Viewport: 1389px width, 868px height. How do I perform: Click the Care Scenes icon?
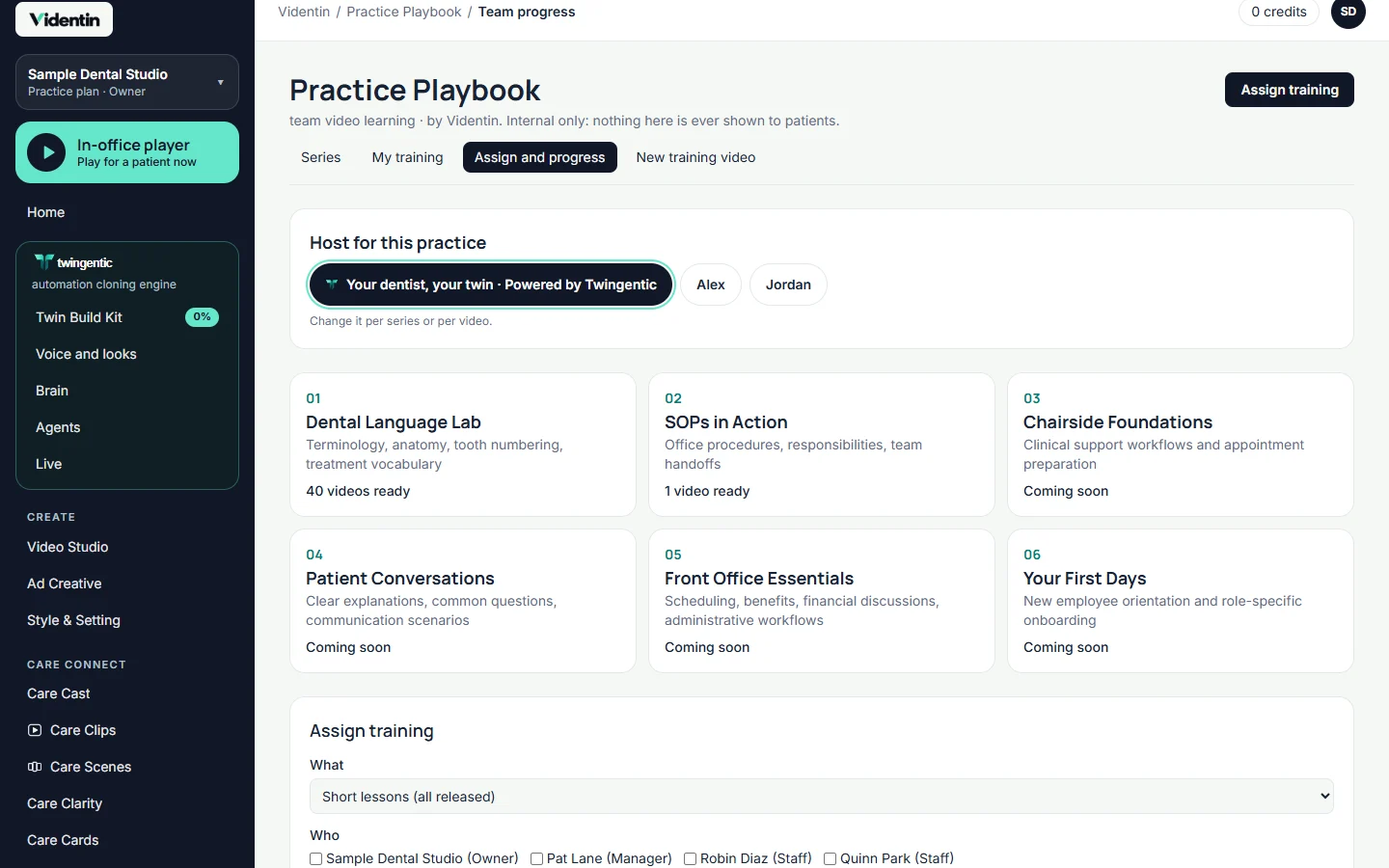(35, 767)
